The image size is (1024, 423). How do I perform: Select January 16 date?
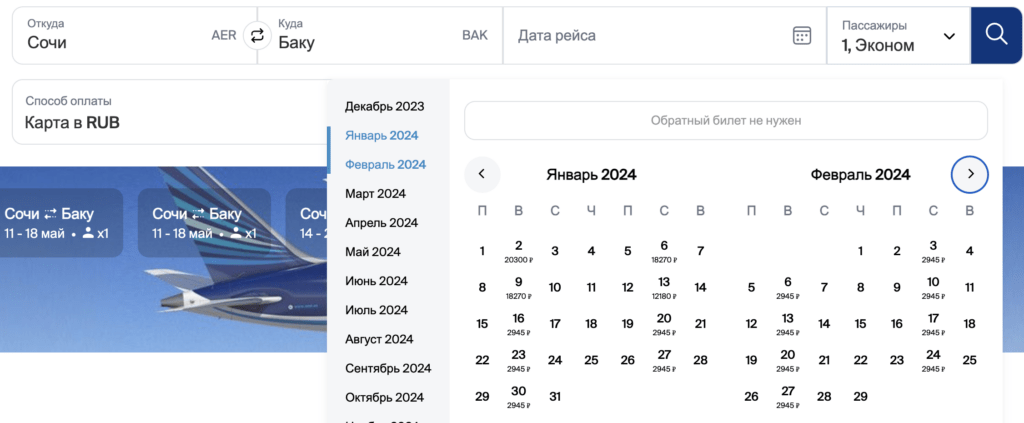[519, 324]
